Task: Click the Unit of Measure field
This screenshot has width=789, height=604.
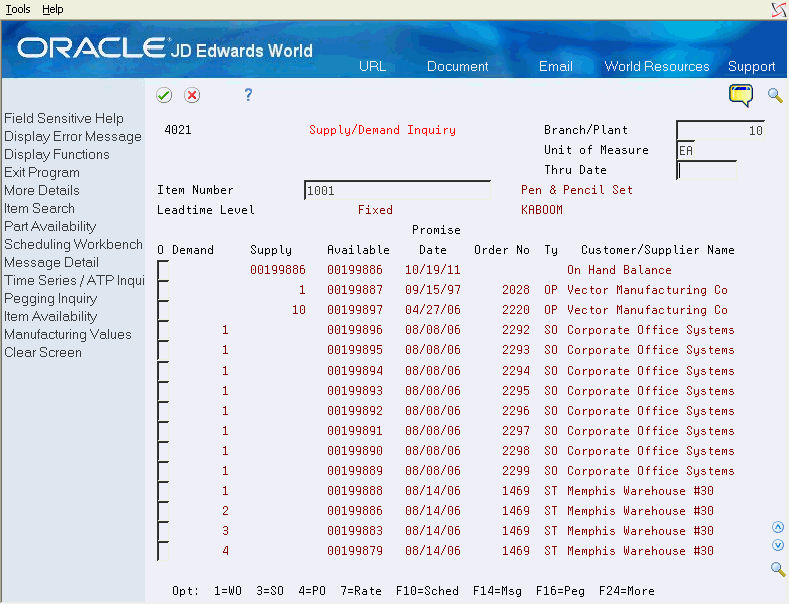Action: (x=686, y=150)
